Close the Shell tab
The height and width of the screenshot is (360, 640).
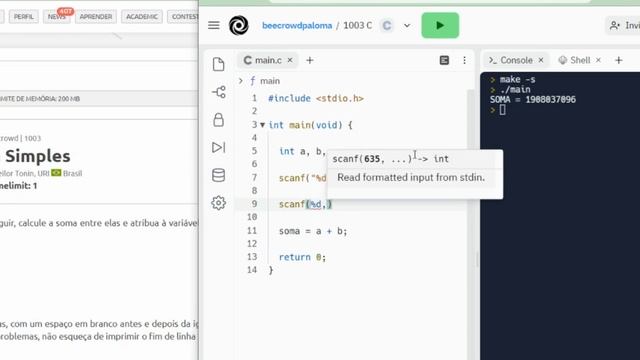[x=598, y=60]
